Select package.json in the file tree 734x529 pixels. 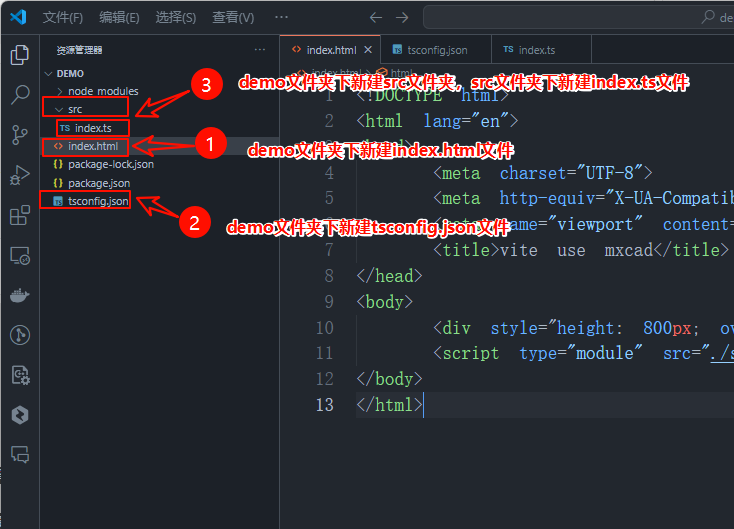[x=98, y=183]
